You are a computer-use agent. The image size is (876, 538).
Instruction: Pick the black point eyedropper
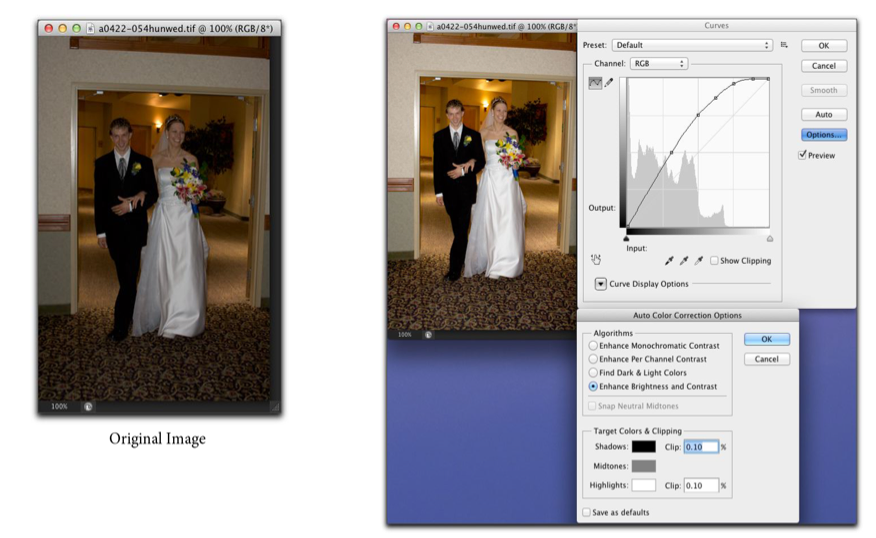[669, 261]
